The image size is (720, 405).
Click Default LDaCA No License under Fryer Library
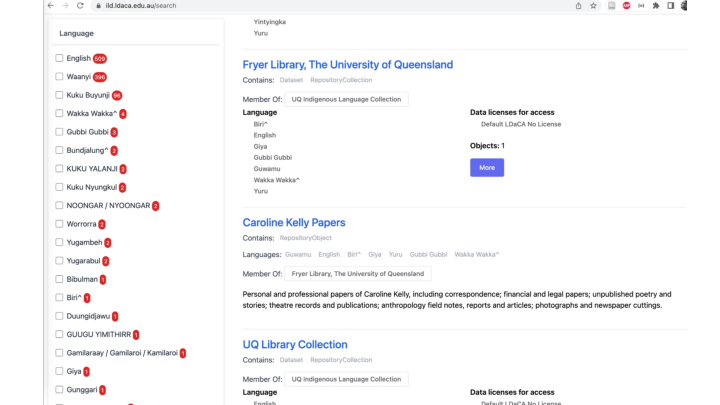pos(521,124)
